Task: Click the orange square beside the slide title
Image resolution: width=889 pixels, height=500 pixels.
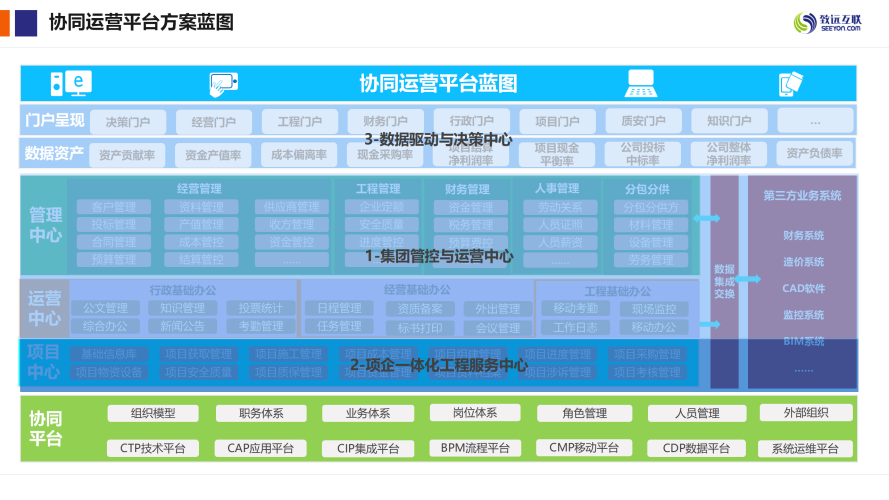Action: coord(5,21)
